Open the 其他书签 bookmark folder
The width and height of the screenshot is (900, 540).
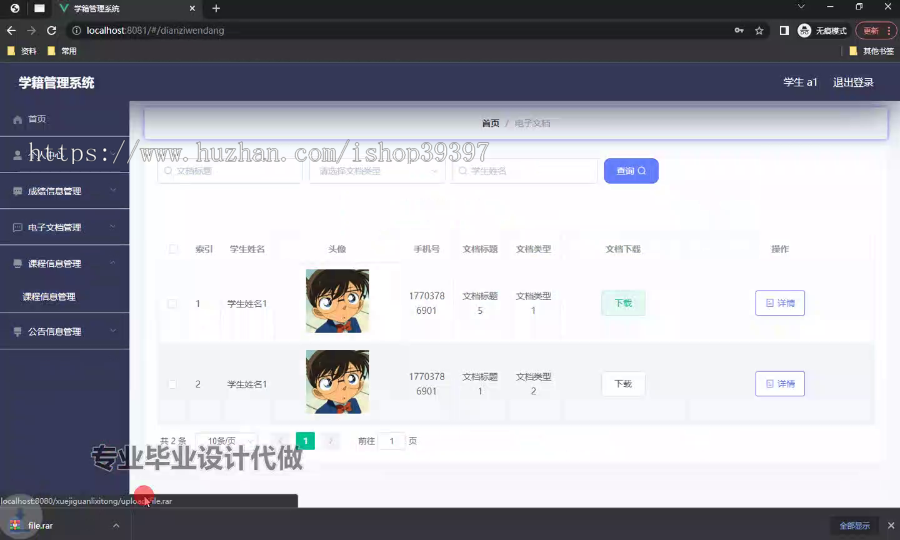(871, 51)
